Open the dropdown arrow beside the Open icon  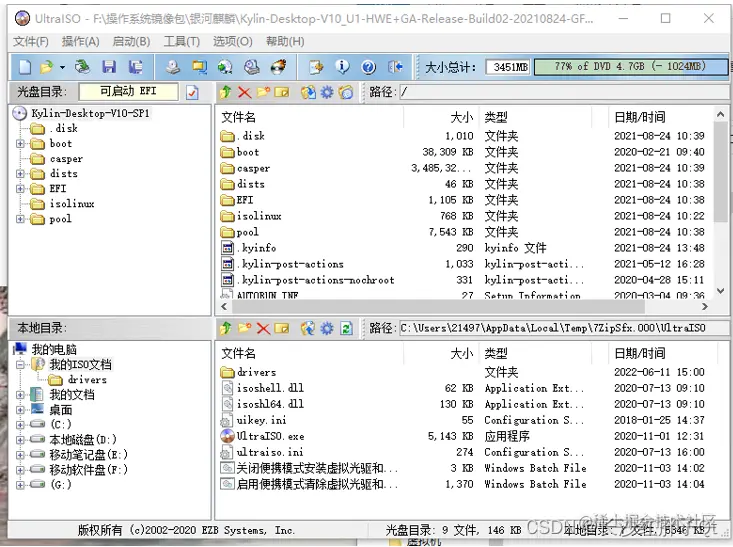point(62,68)
